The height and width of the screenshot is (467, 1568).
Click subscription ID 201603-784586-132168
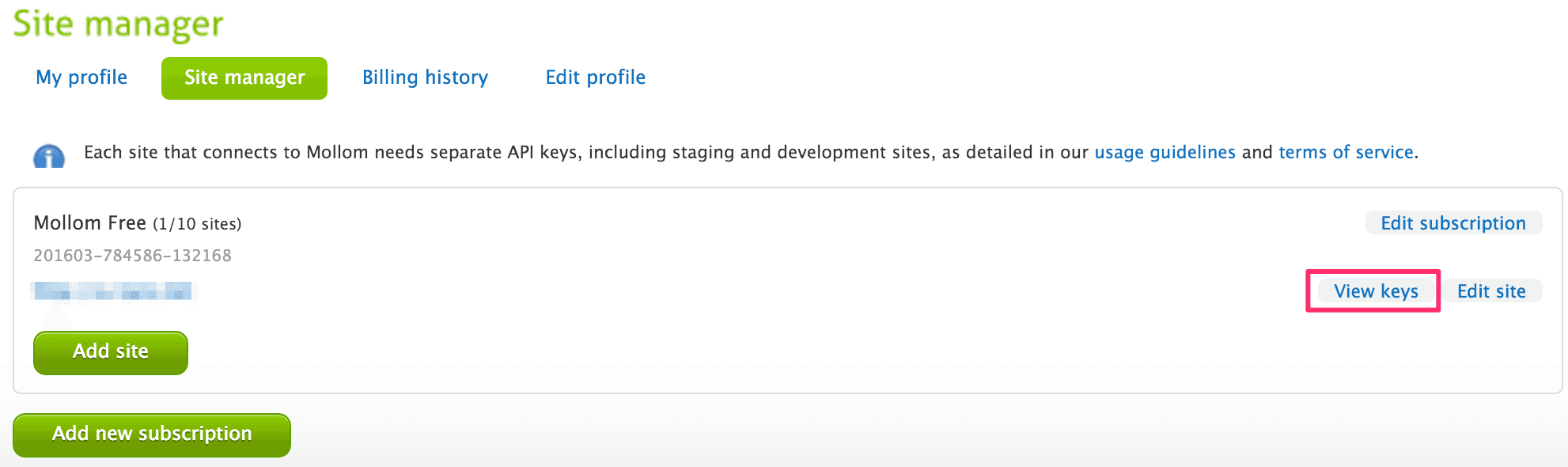click(x=132, y=256)
